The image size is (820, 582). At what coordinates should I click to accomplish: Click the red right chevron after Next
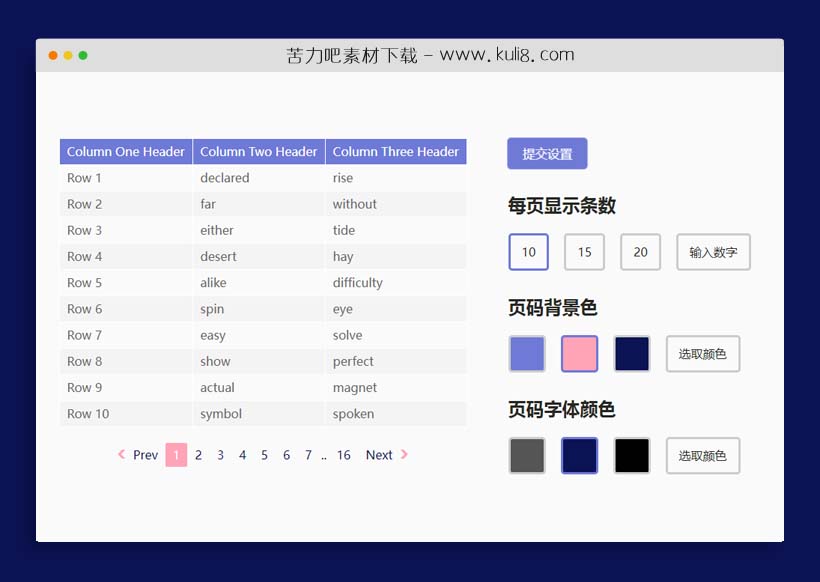[405, 455]
